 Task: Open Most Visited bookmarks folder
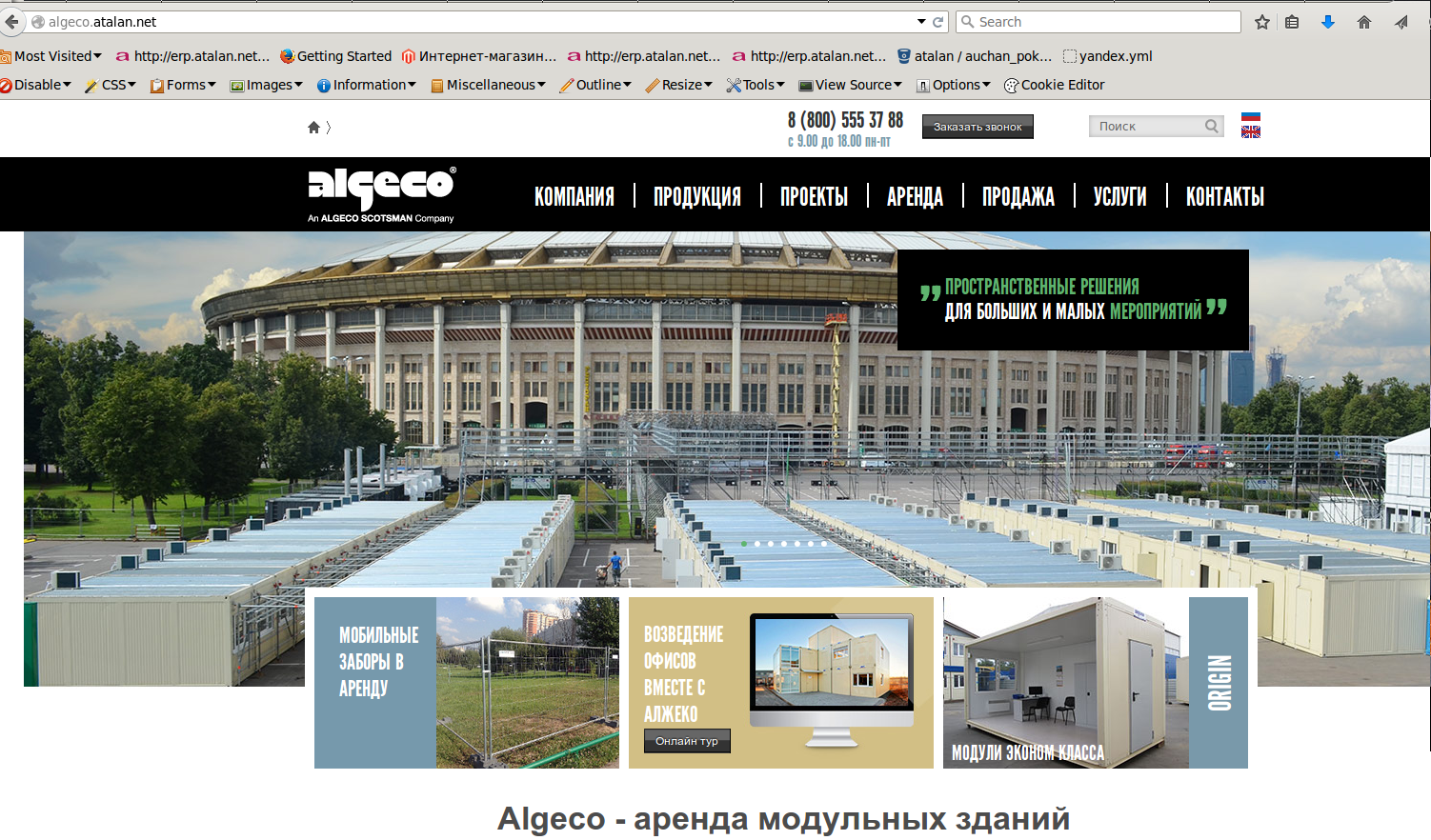click(51, 56)
